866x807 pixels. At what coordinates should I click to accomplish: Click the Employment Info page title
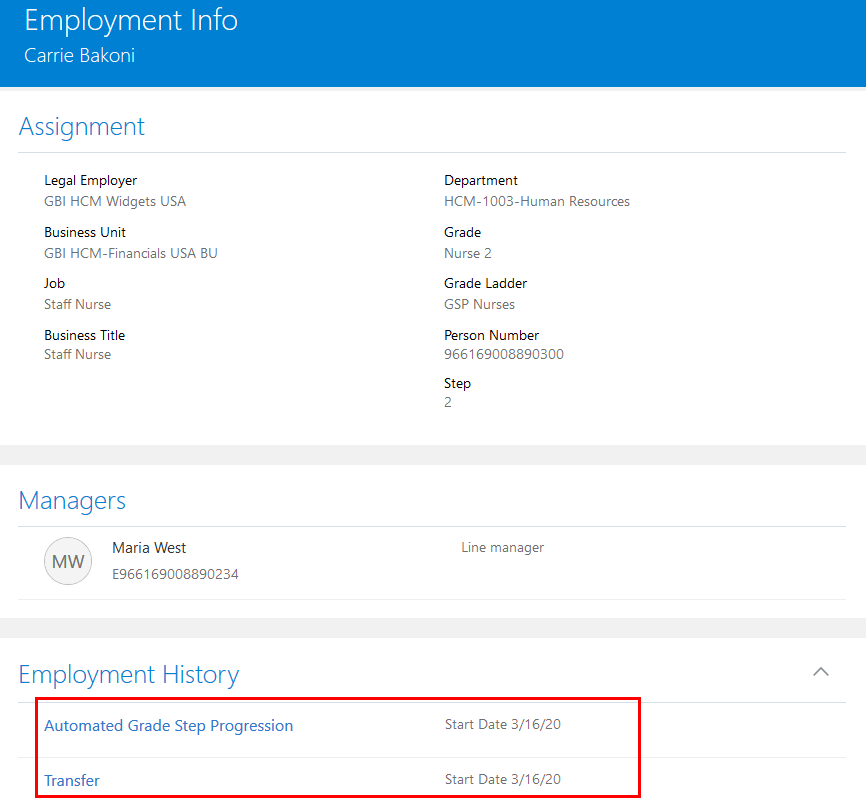(131, 20)
